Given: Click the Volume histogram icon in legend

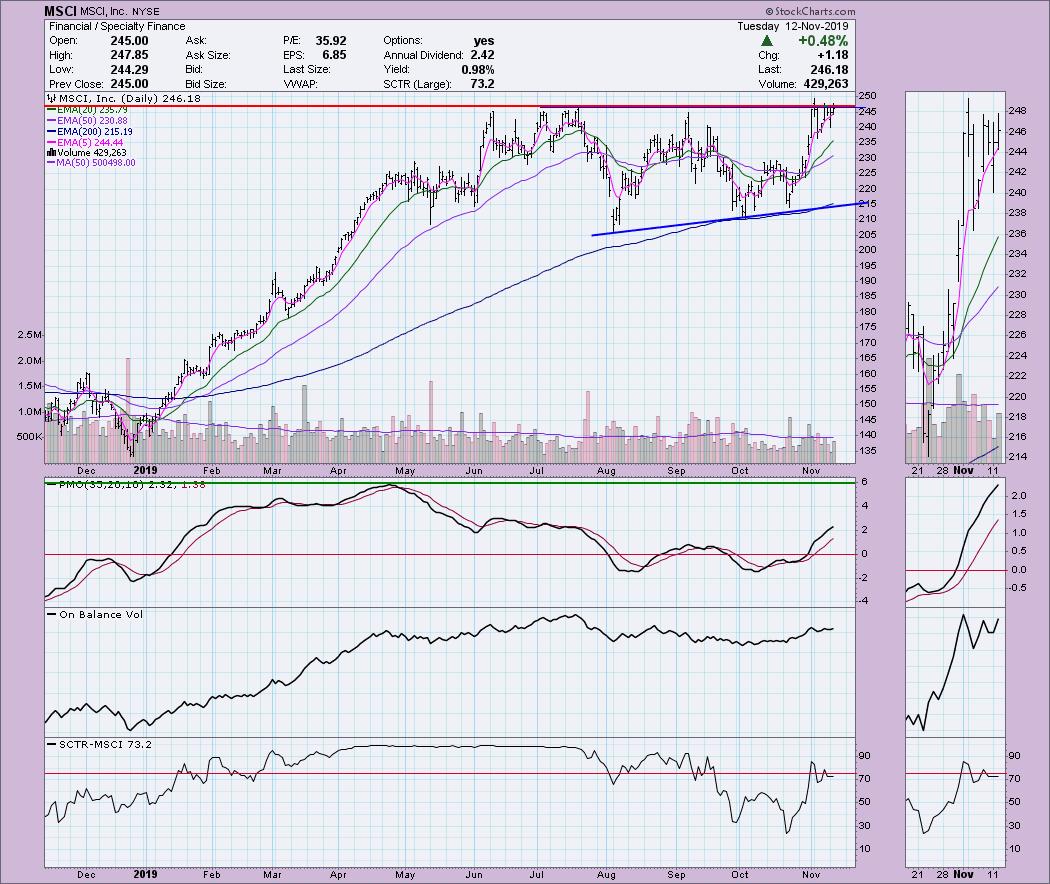Looking at the screenshot, I should pyautogui.click(x=53, y=152).
